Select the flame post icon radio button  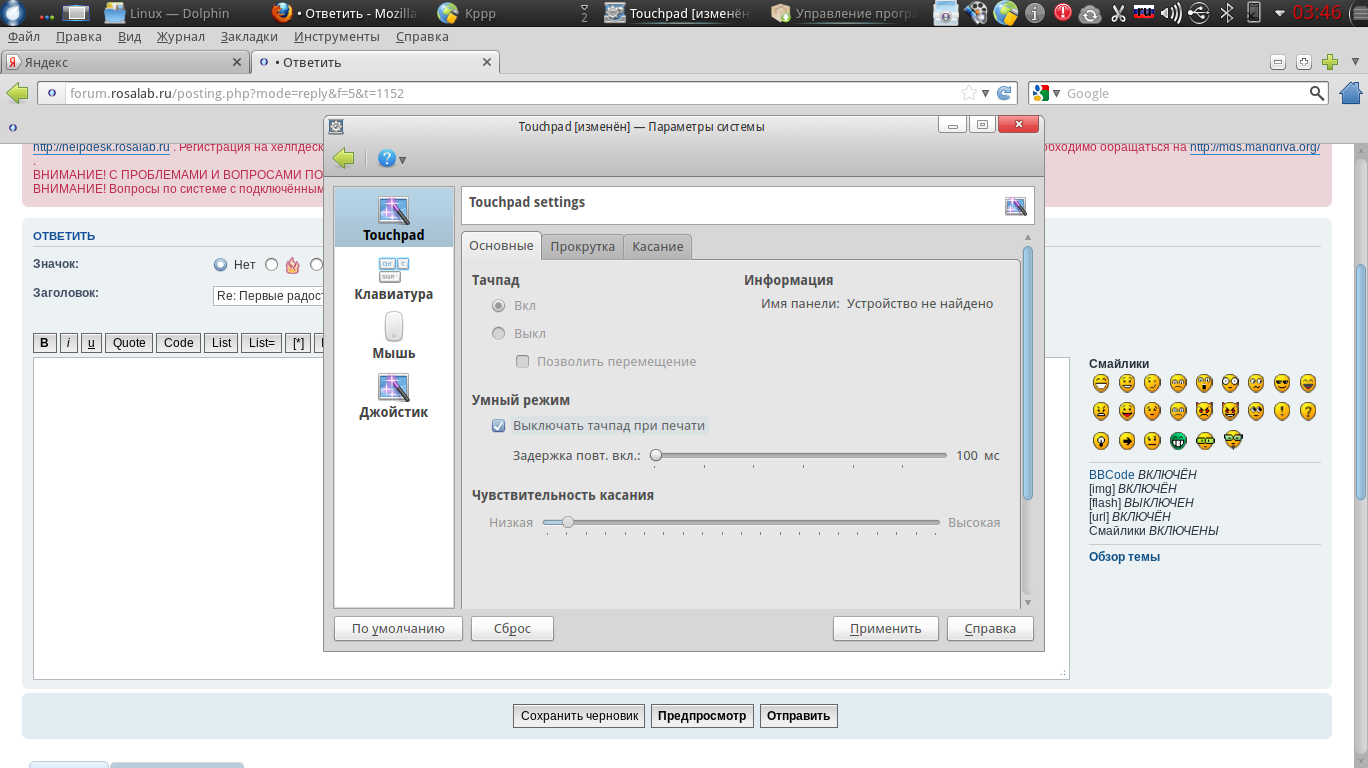[x=271, y=265]
